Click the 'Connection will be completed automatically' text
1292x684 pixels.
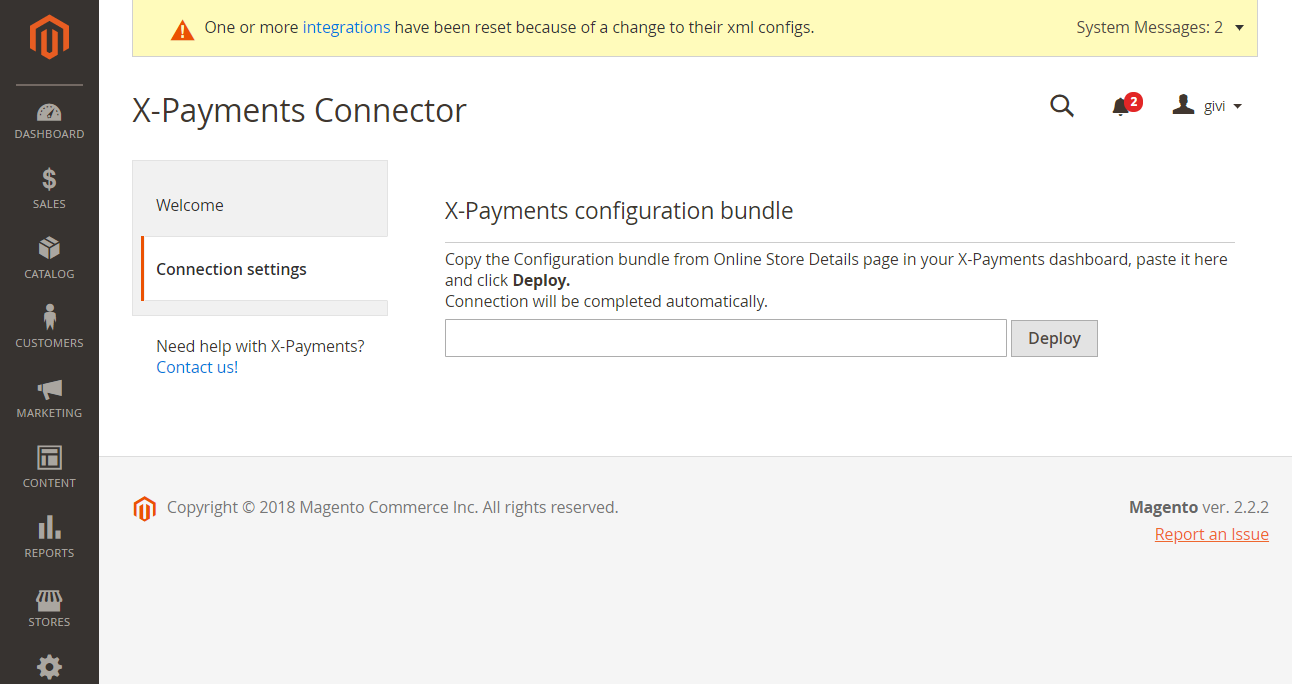606,301
